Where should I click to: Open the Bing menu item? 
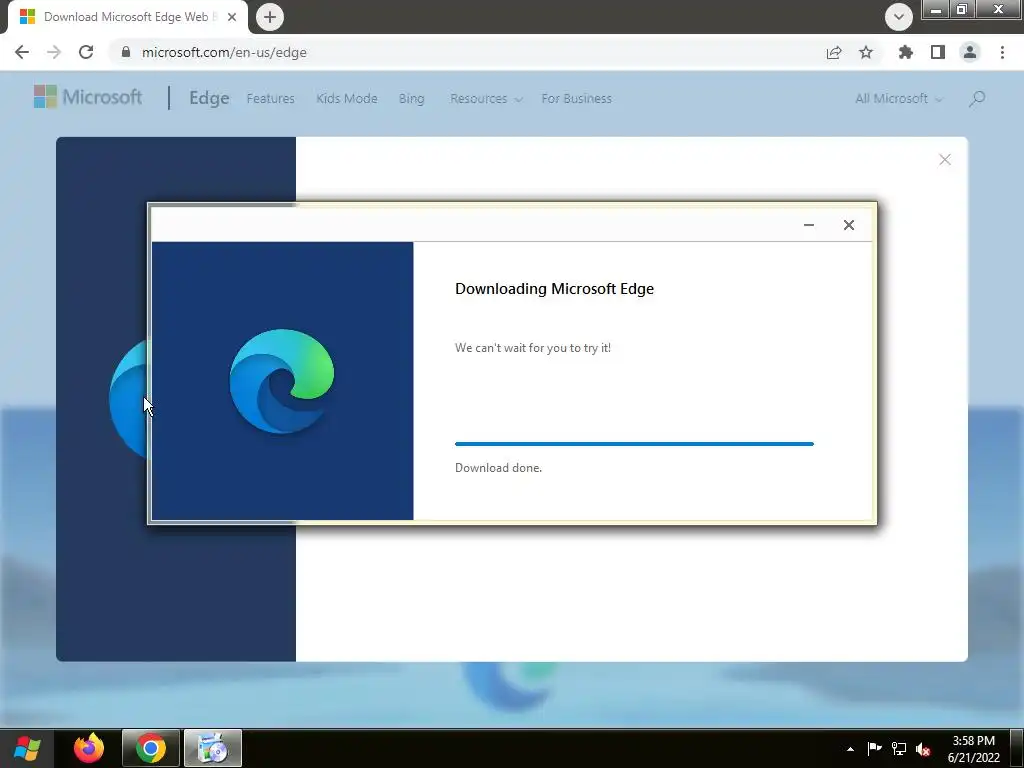click(x=411, y=99)
